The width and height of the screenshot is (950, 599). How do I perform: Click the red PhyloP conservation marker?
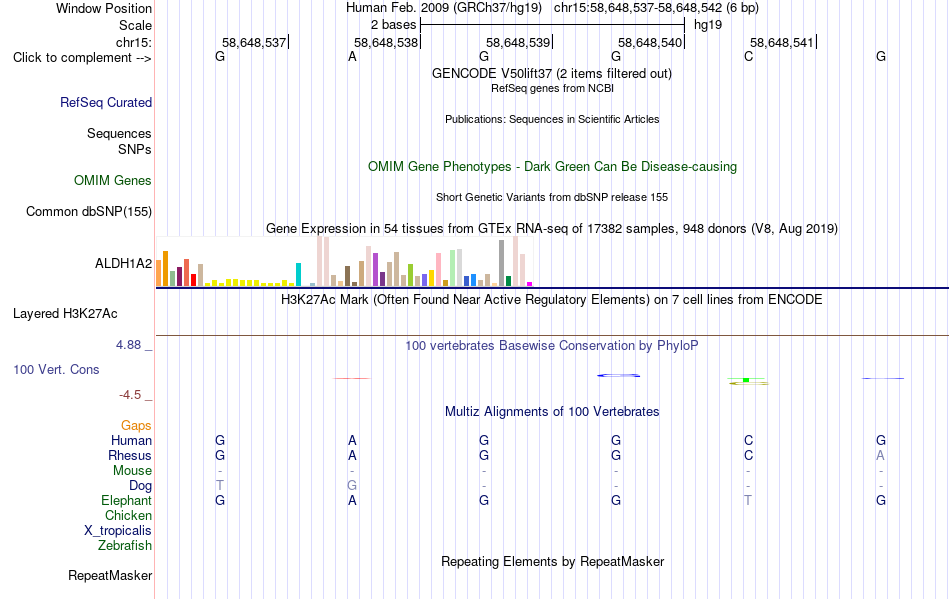[352, 379]
